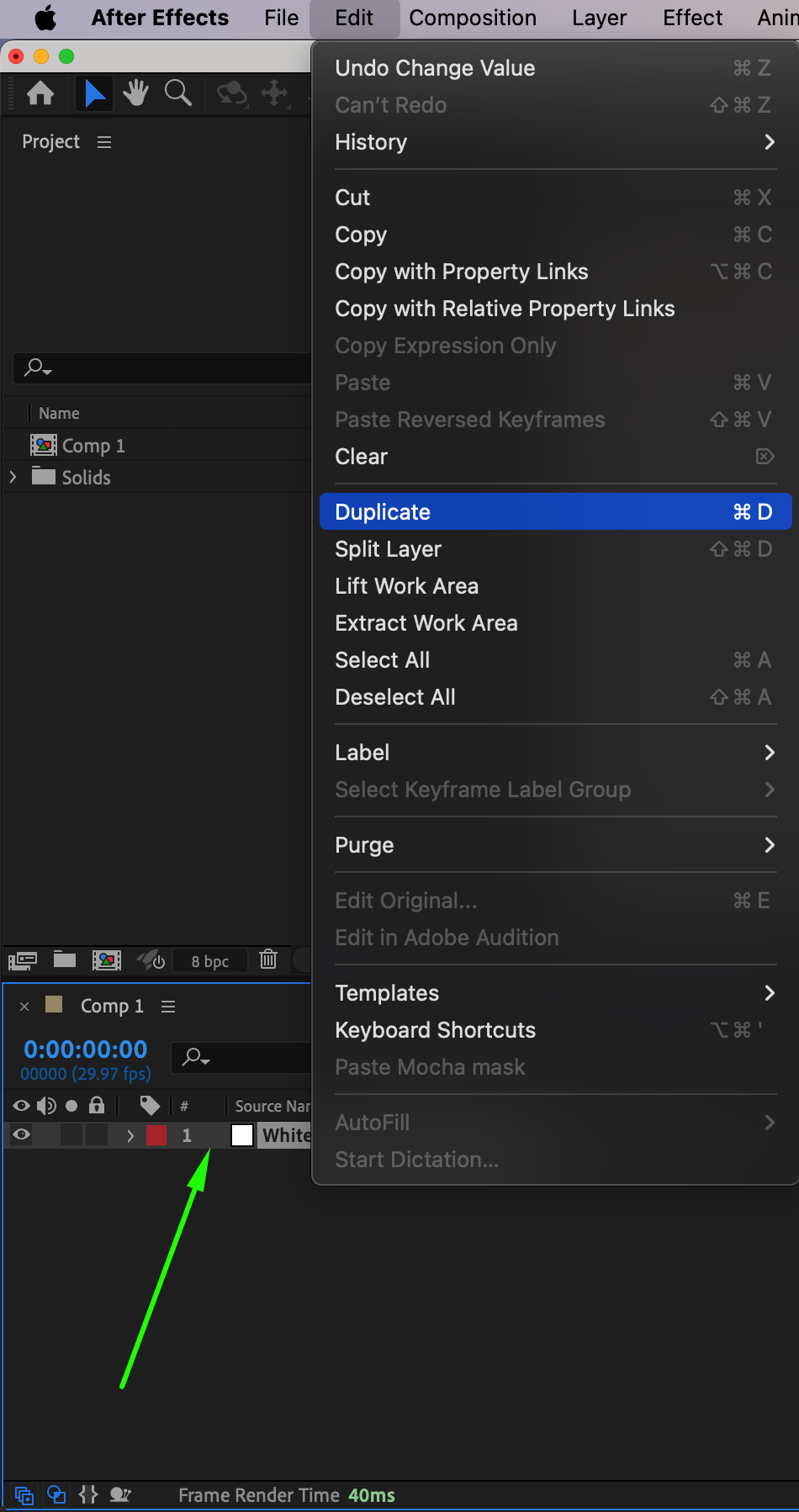Click the New Composition icon
The width and height of the screenshot is (799, 1512).
pos(106,960)
